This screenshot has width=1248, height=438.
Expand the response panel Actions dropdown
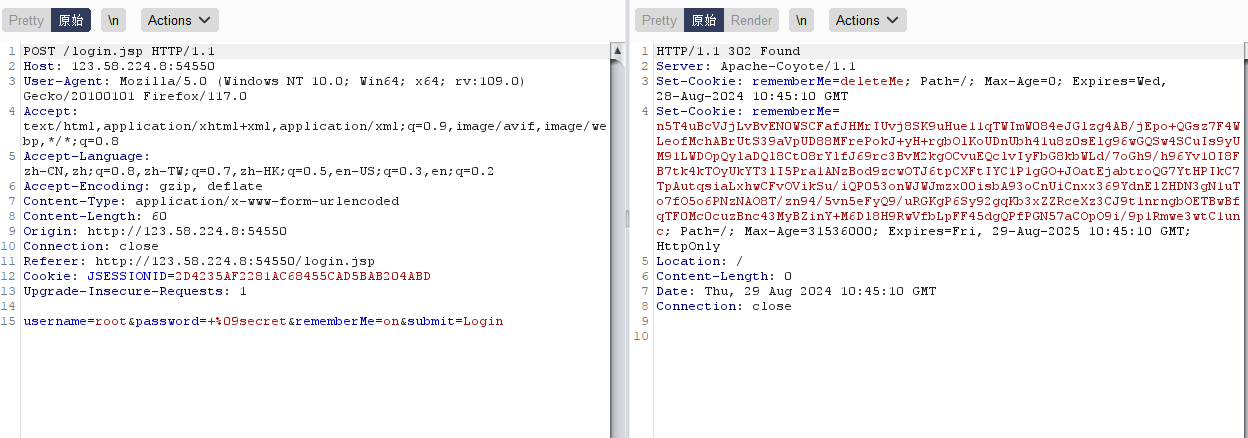coord(867,20)
